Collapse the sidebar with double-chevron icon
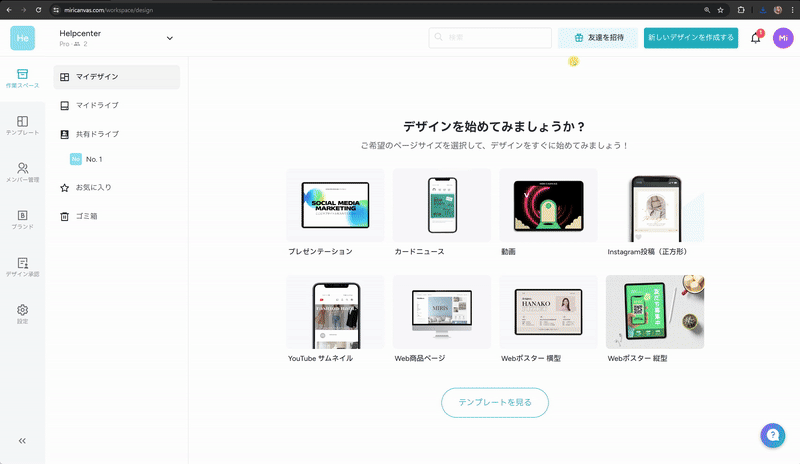Viewport: 800px width, 464px height. pos(22,440)
